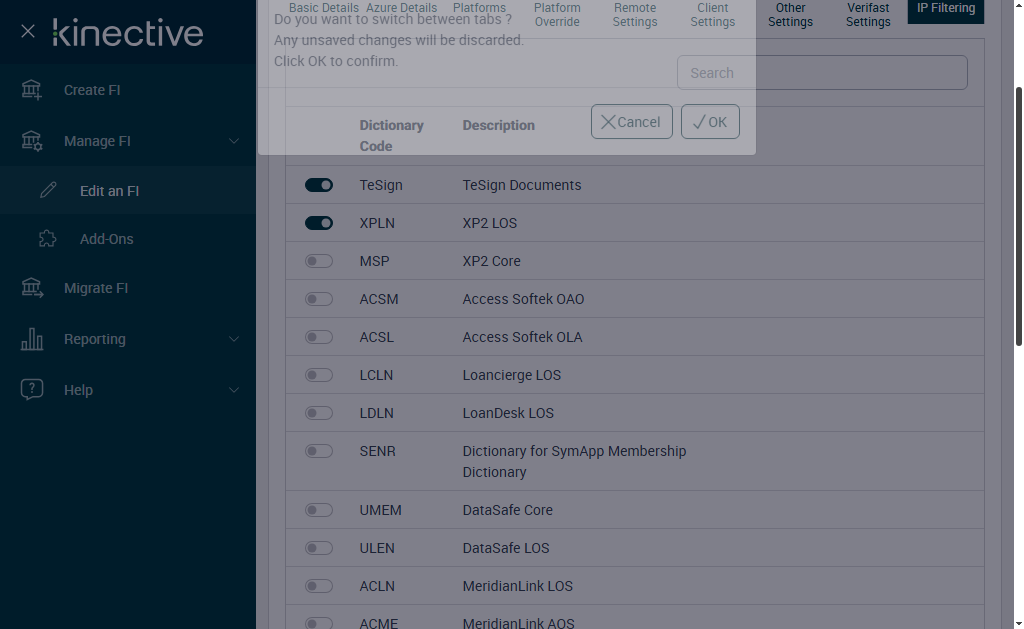Turn off the XPLN XP2 LOS toggle
Image resolution: width=1024 pixels, height=629 pixels.
(x=319, y=223)
